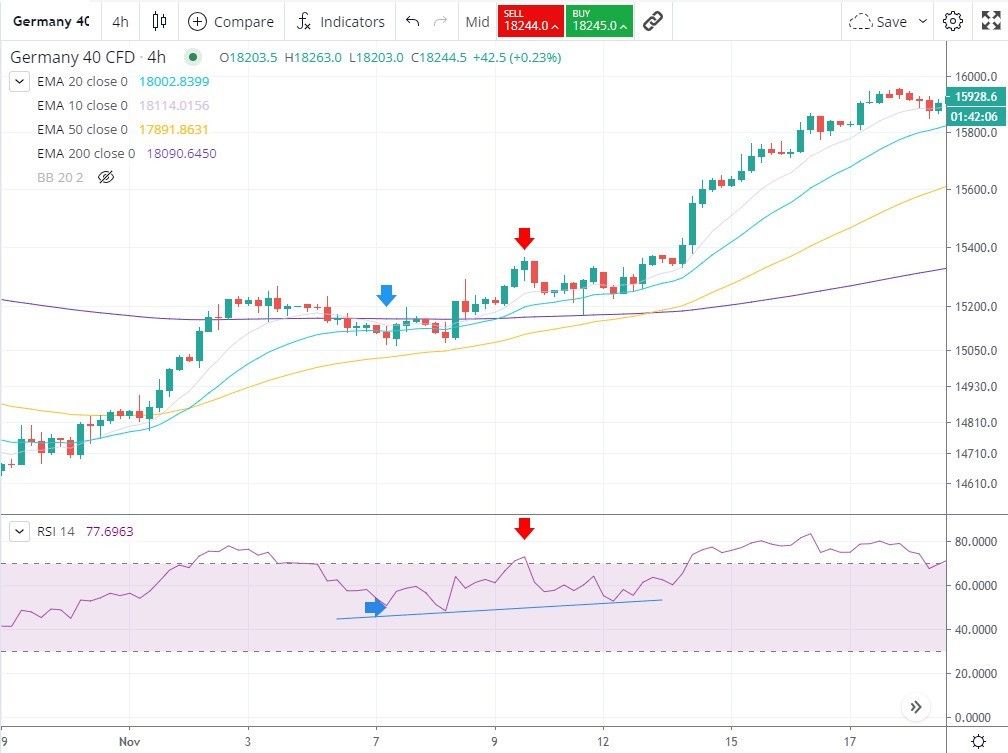Click the 15400.0 price axis label
The width and height of the screenshot is (1008, 753).
(976, 248)
